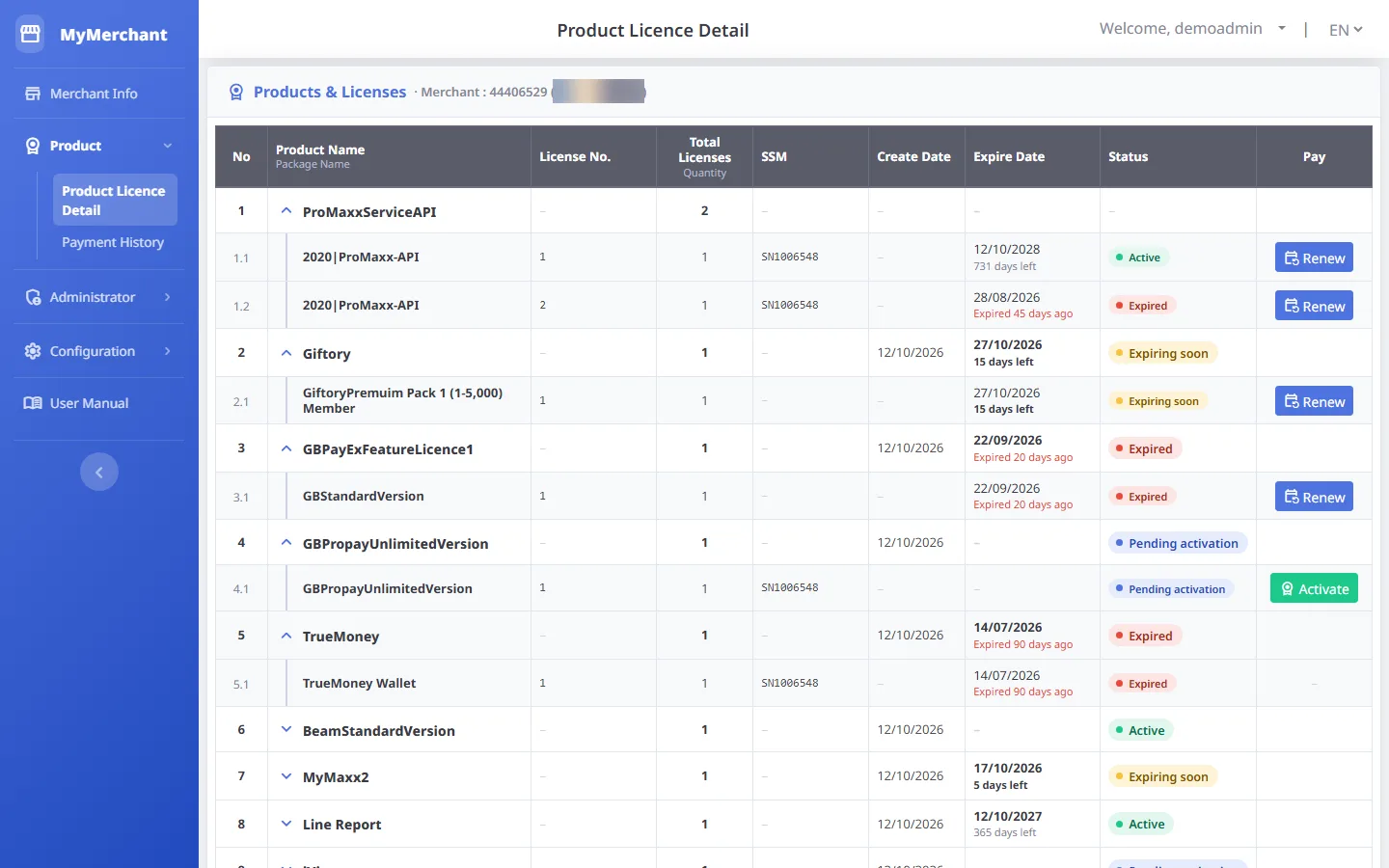Click the Product badge icon in sidebar
The height and width of the screenshot is (868, 1389).
pyautogui.click(x=33, y=146)
